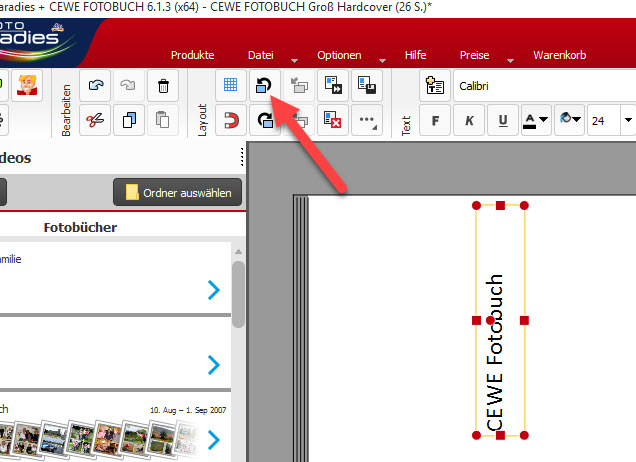Viewport: 636px width, 462px height.
Task: Click the rotate right icon in Layout
Action: pos(264,120)
